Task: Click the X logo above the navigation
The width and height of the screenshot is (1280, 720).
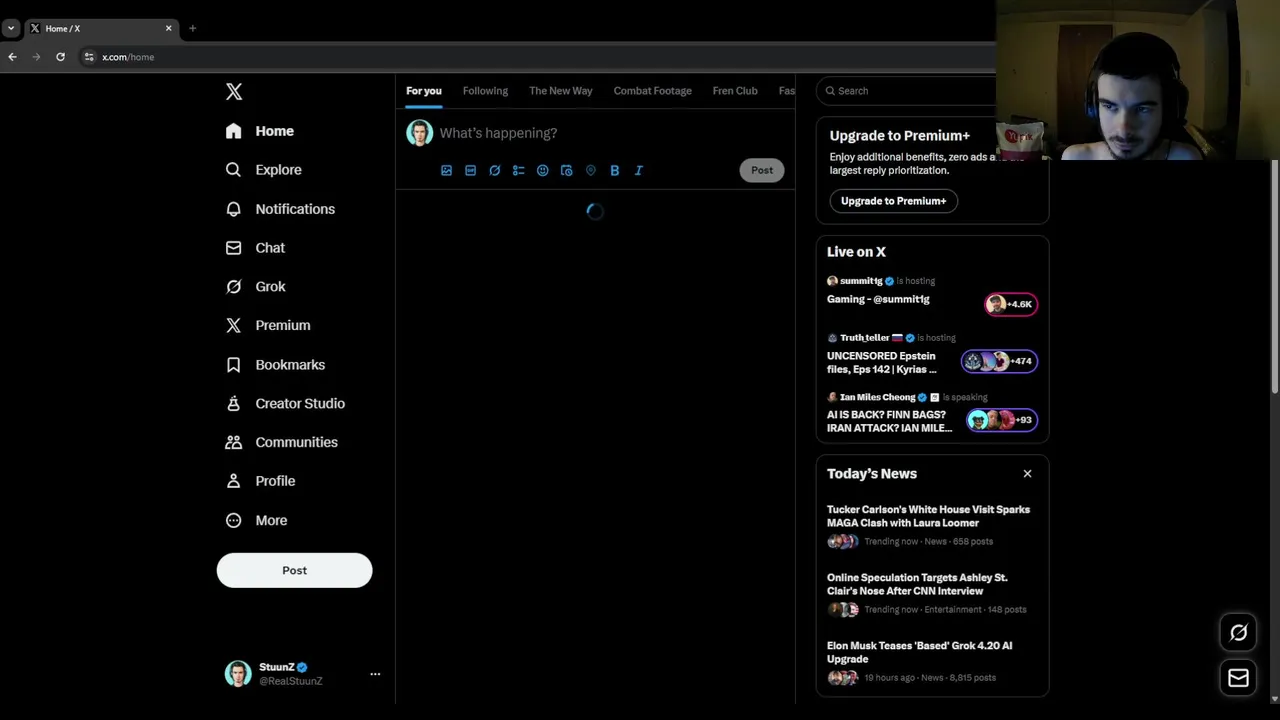Action: (x=234, y=92)
